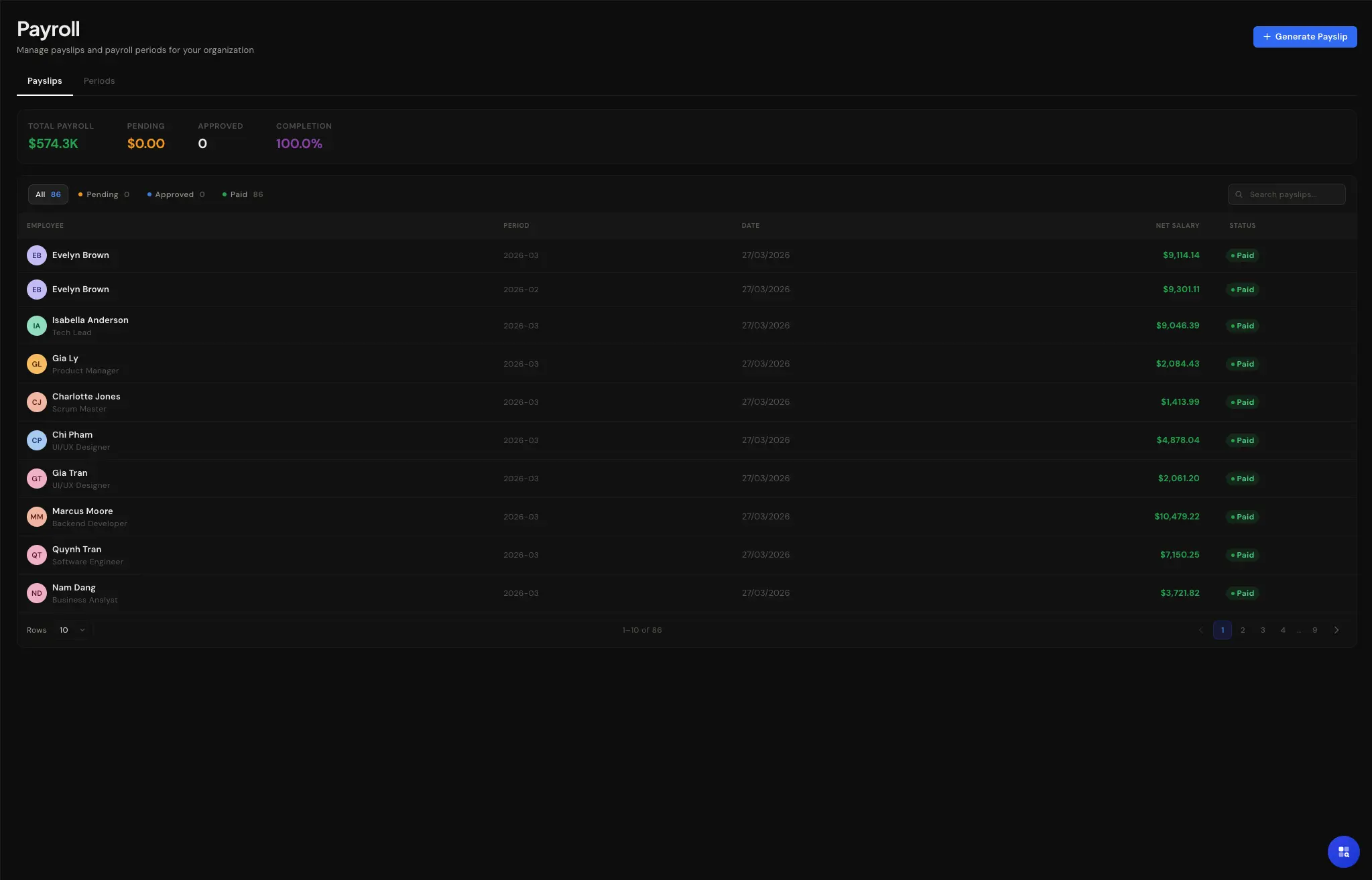Click the Paid status badge for Chi Pham
This screenshot has height=880, width=1372.
(1243, 440)
